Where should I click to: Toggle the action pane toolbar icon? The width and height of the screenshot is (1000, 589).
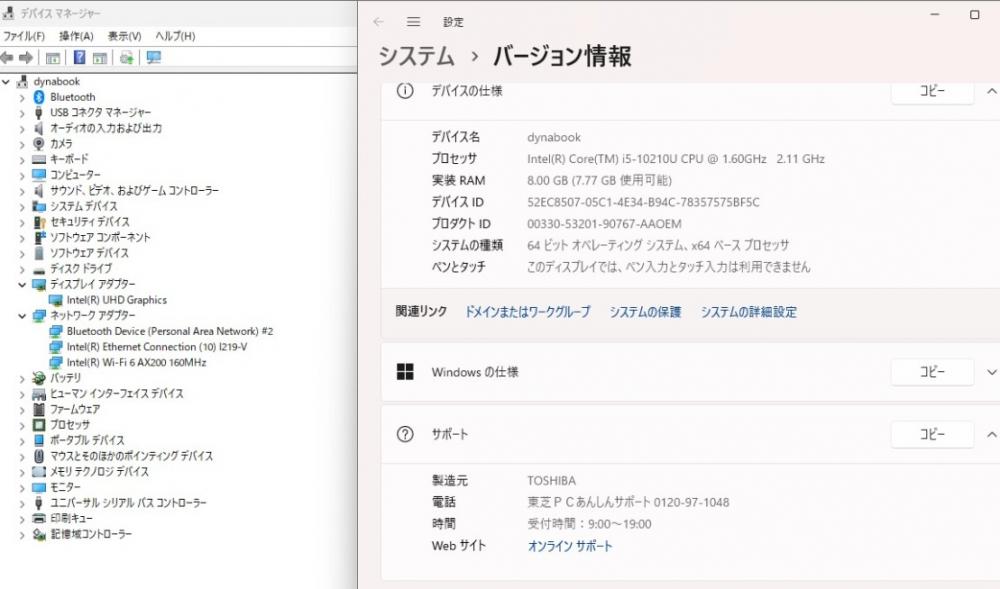[100, 58]
